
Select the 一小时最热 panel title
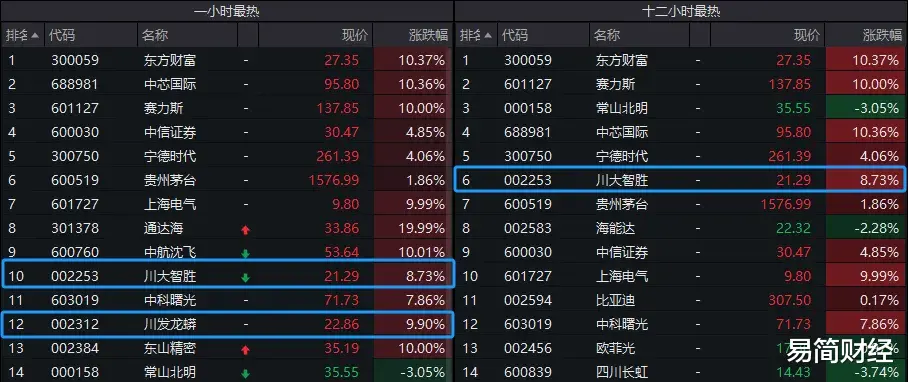[226, 12]
